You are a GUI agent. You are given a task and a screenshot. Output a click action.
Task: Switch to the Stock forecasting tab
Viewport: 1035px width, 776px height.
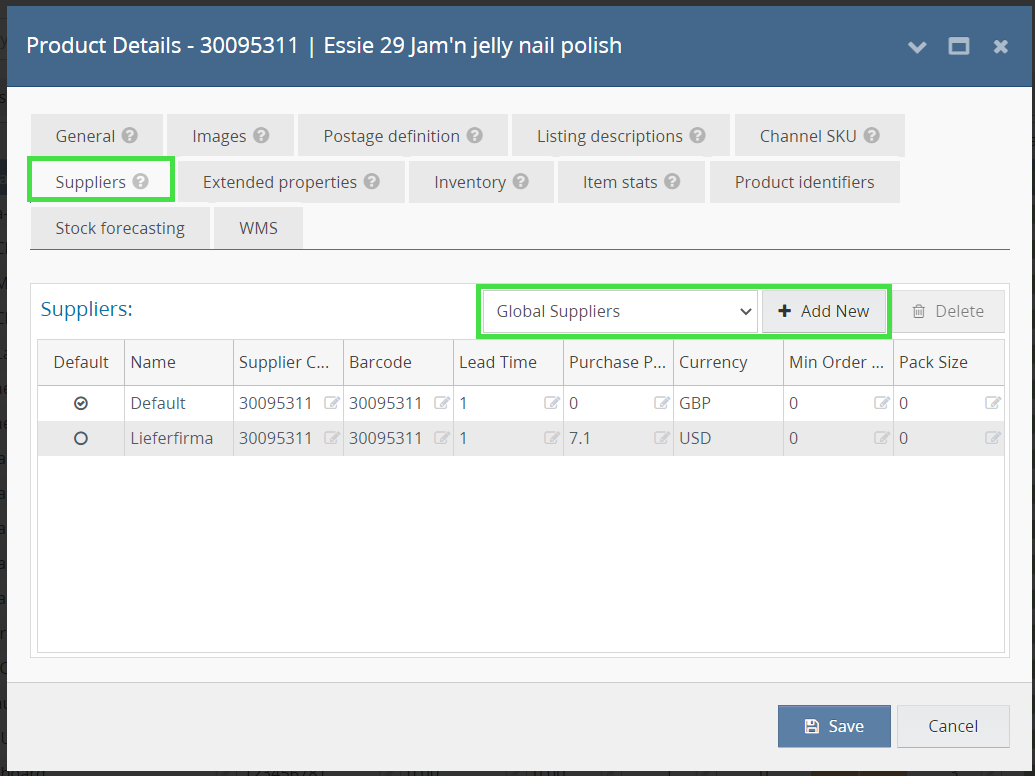pyautogui.click(x=120, y=227)
